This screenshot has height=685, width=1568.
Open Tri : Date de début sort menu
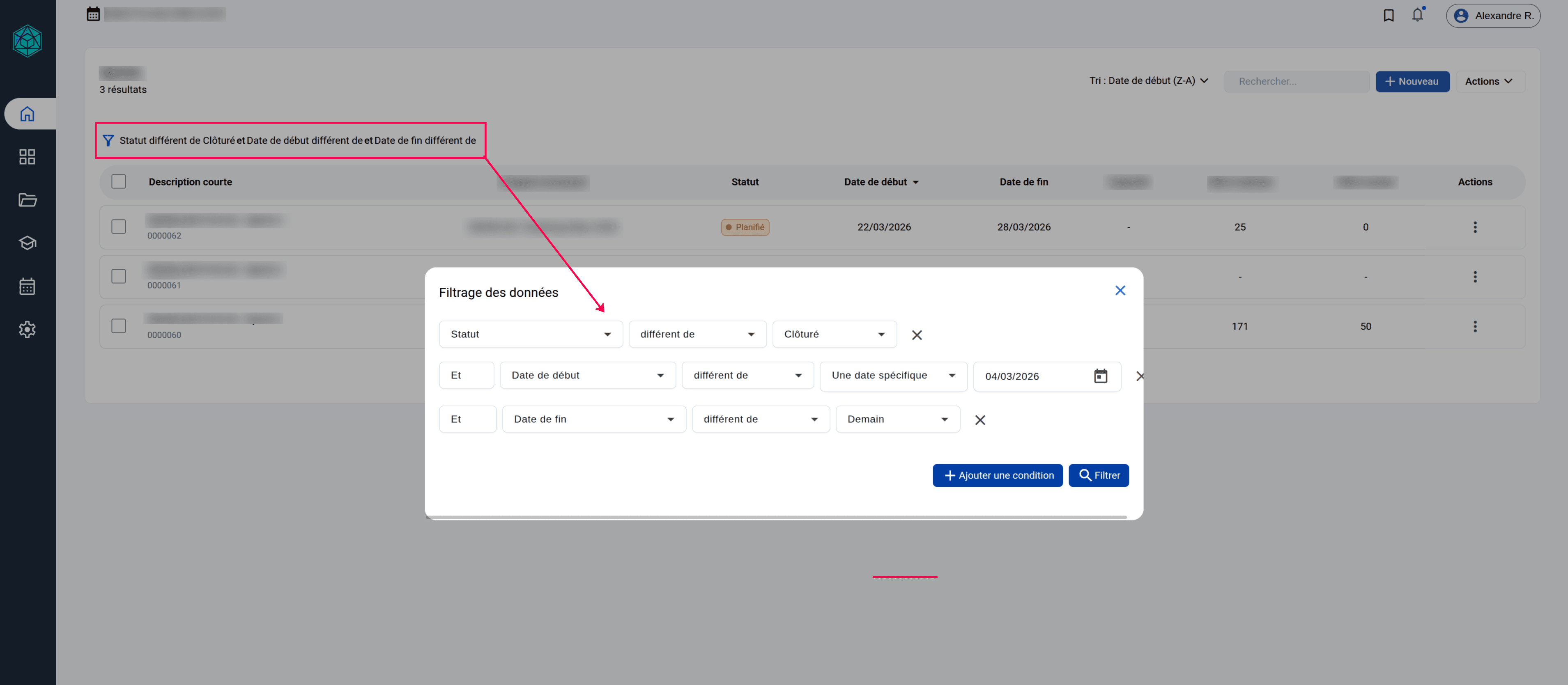click(x=1148, y=81)
